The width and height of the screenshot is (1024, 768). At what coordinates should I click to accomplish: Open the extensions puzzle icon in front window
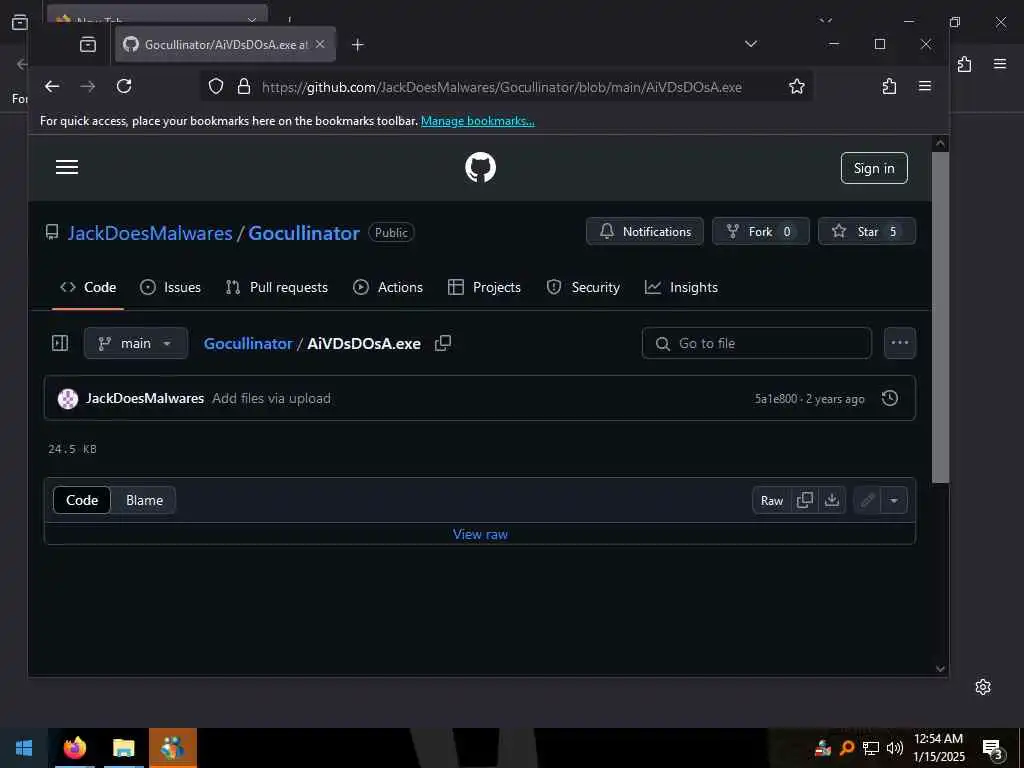tap(889, 86)
